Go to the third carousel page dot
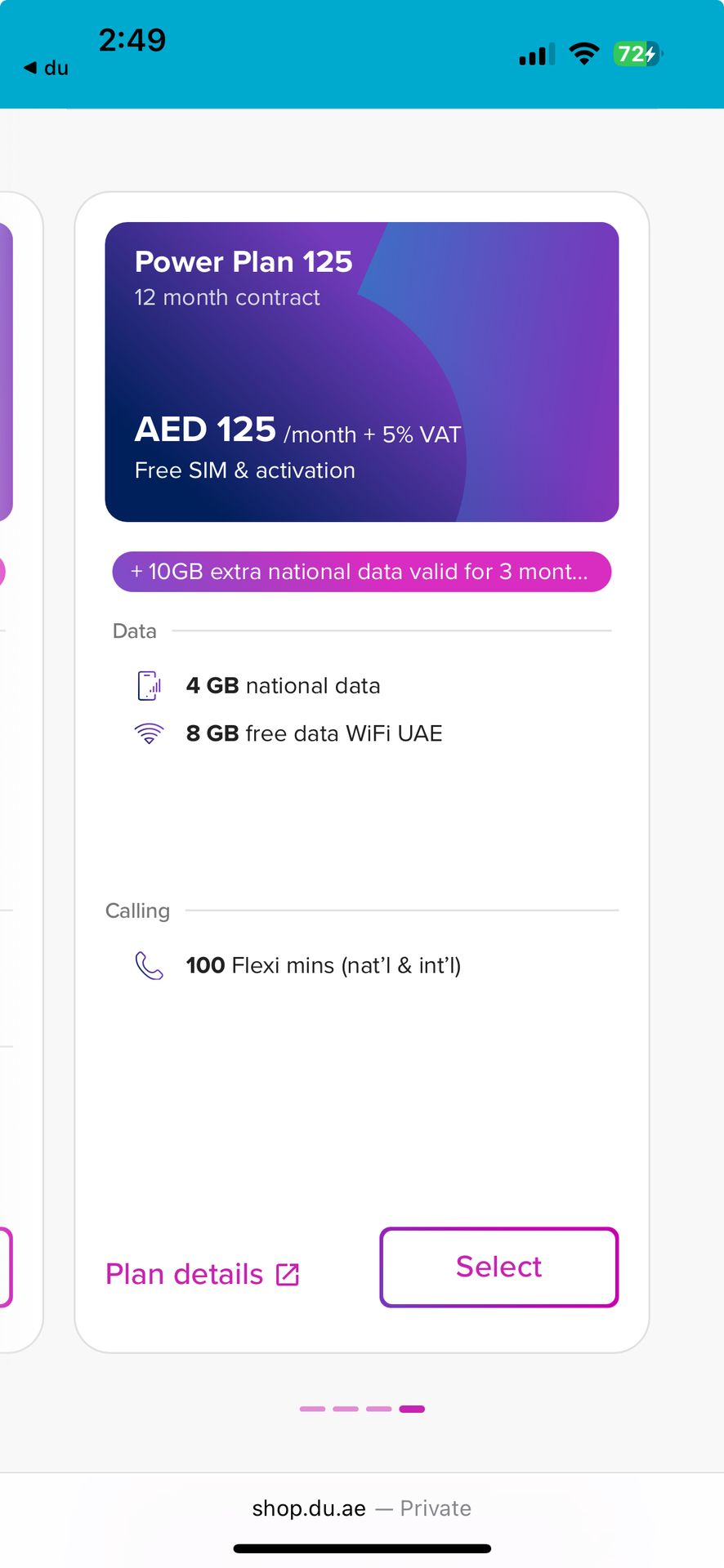724x1568 pixels. pos(378,1409)
